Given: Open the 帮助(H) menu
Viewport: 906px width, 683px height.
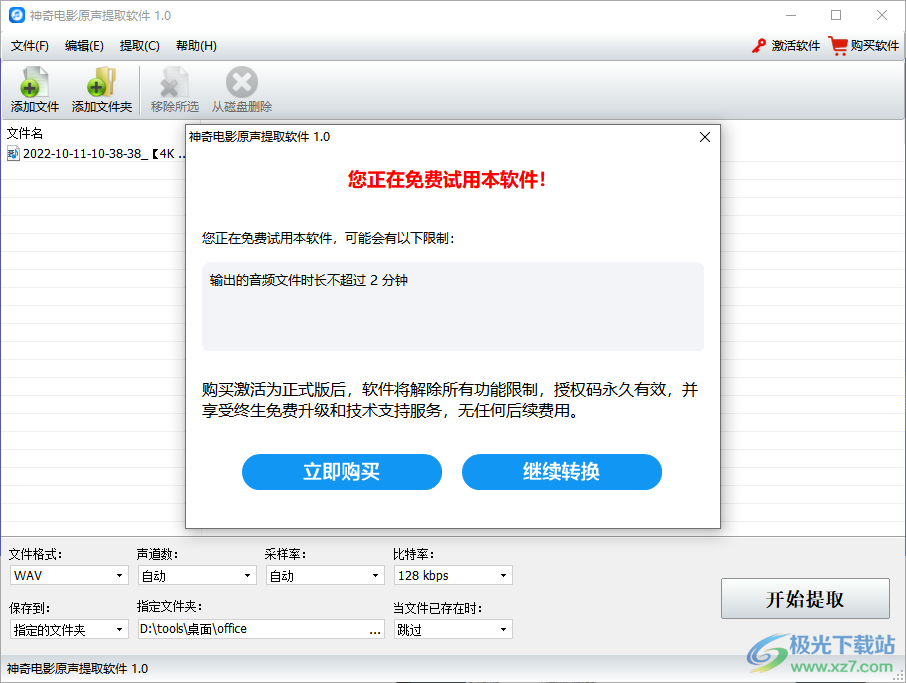Looking at the screenshot, I should [x=195, y=45].
